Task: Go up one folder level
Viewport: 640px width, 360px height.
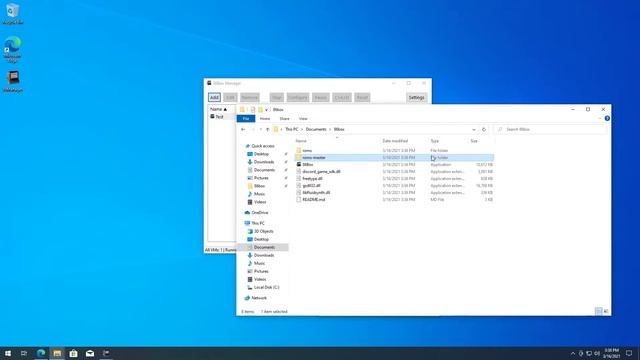Action: (x=267, y=129)
